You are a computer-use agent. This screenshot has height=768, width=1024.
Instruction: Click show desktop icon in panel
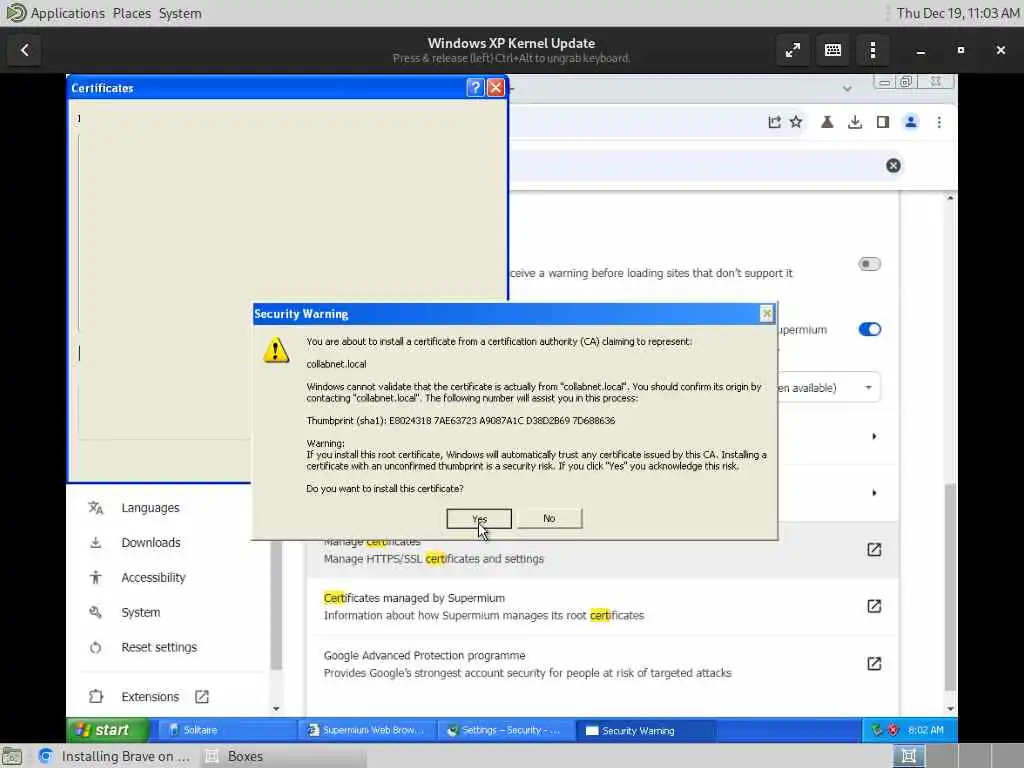click(12, 757)
